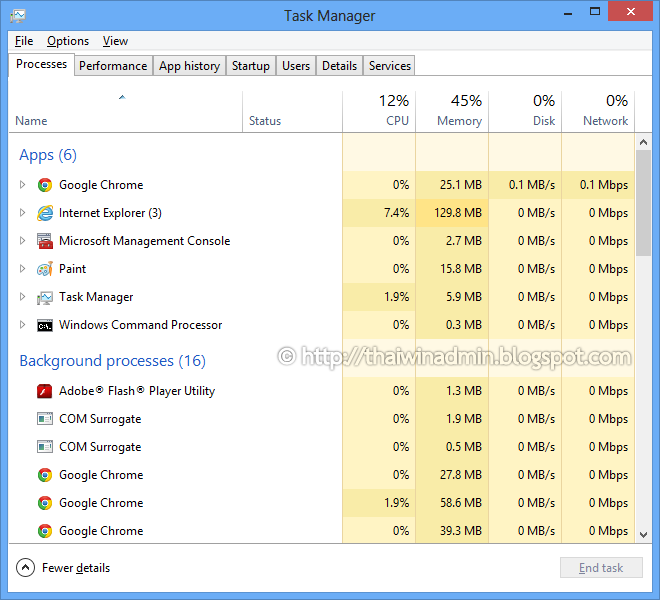The width and height of the screenshot is (660, 600).
Task: Select the Internet Explorer app icon
Action: click(45, 213)
